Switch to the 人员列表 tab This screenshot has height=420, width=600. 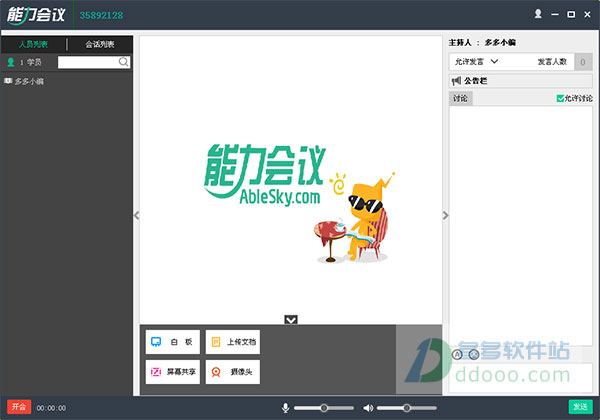click(x=34, y=44)
